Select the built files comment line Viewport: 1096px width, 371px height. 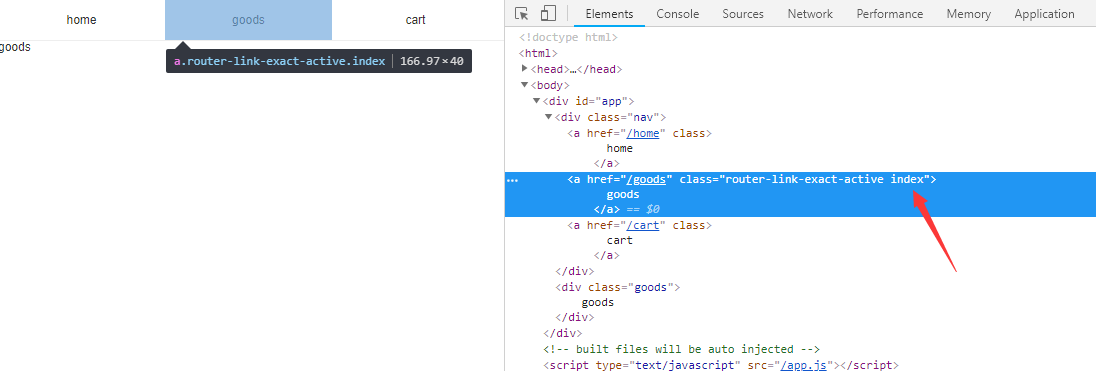(682, 349)
